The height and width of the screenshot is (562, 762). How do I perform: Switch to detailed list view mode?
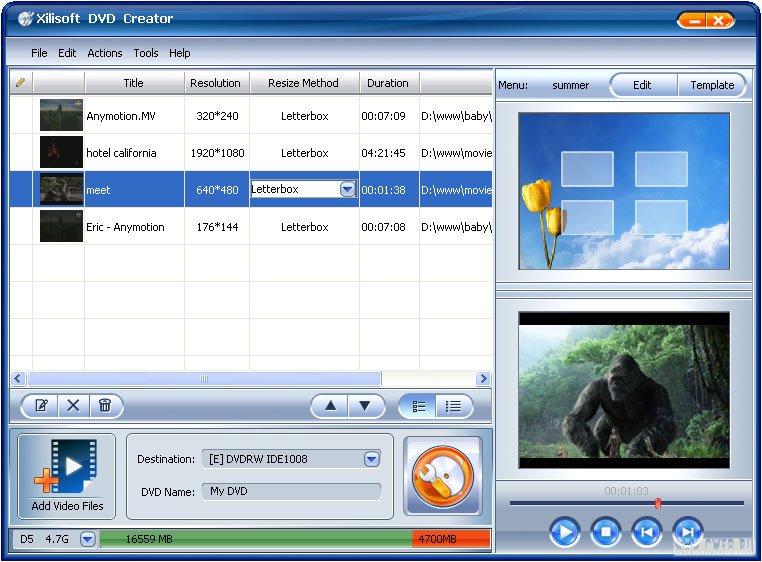point(453,406)
